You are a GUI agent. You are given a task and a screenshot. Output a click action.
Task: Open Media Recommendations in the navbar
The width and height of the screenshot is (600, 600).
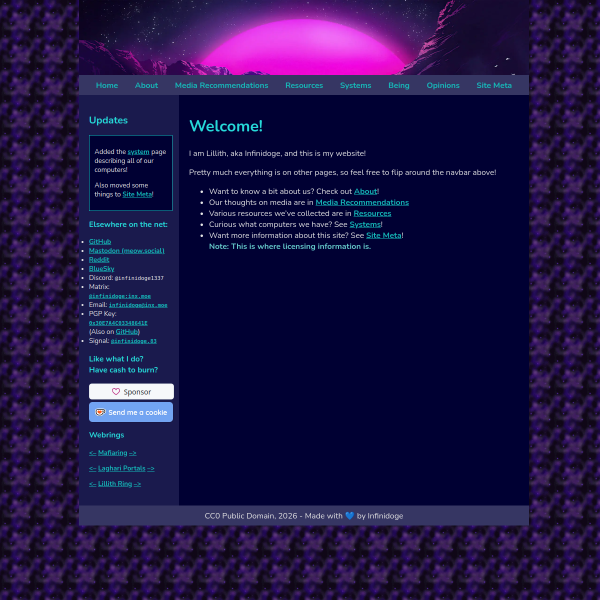click(x=222, y=85)
